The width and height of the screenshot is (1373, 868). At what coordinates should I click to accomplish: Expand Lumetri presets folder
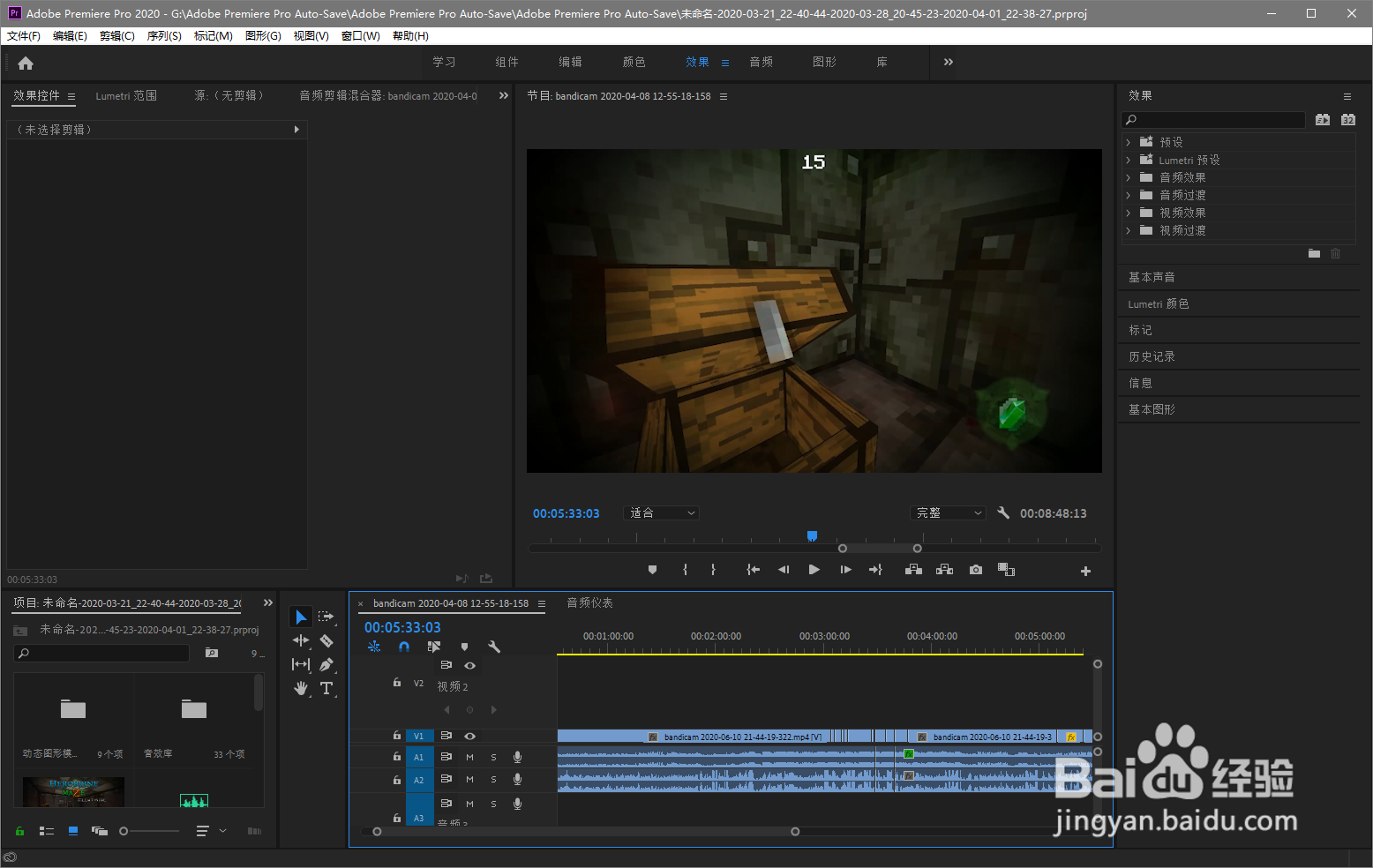coord(1128,160)
